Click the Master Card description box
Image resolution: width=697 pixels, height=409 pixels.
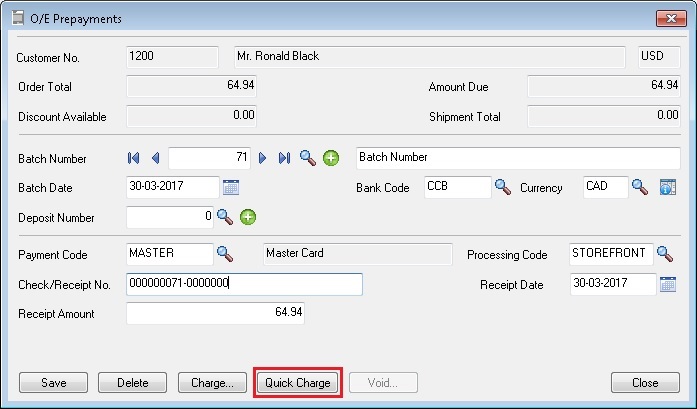point(358,254)
